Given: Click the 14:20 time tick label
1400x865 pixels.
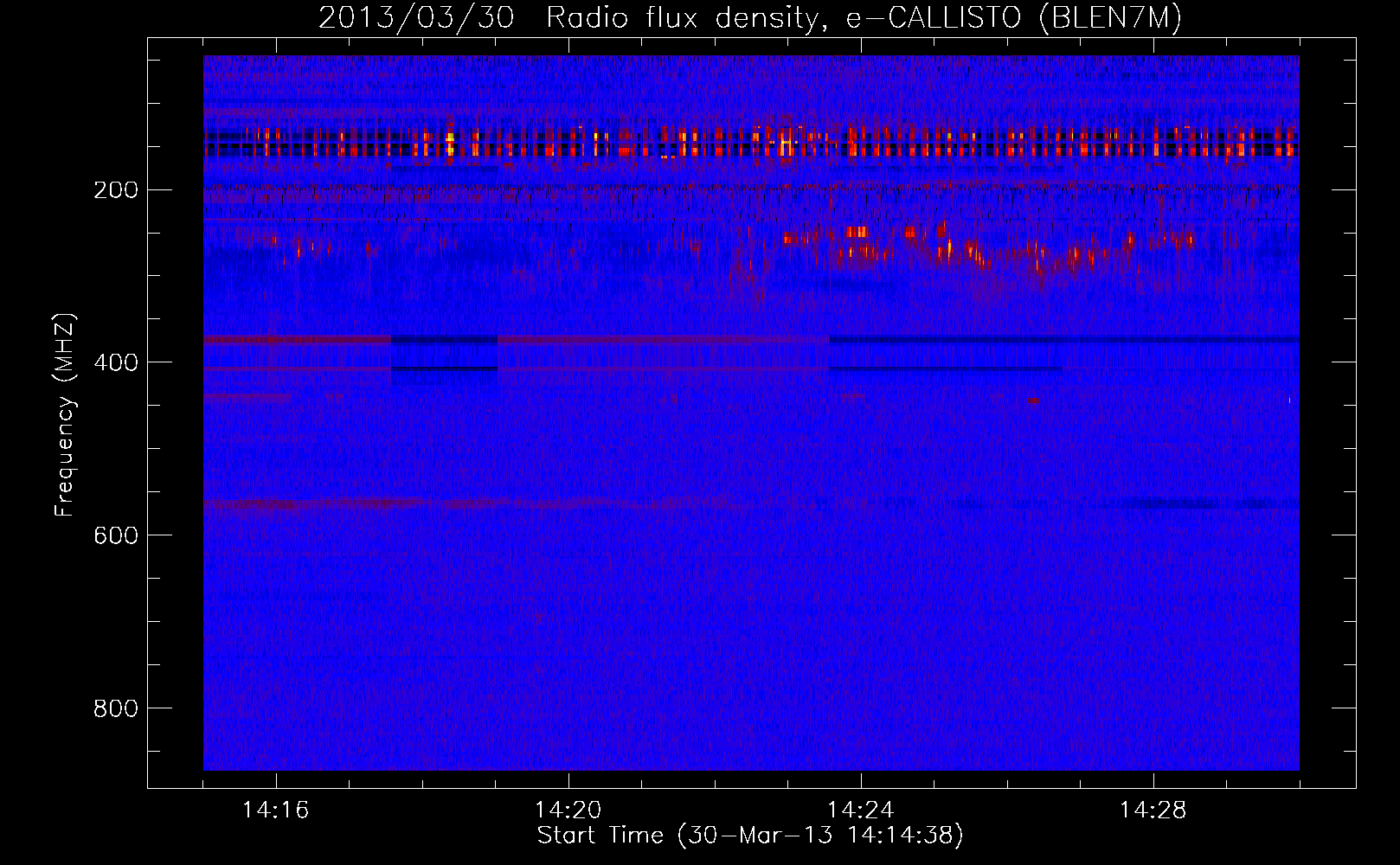Looking at the screenshot, I should pyautogui.click(x=568, y=811).
